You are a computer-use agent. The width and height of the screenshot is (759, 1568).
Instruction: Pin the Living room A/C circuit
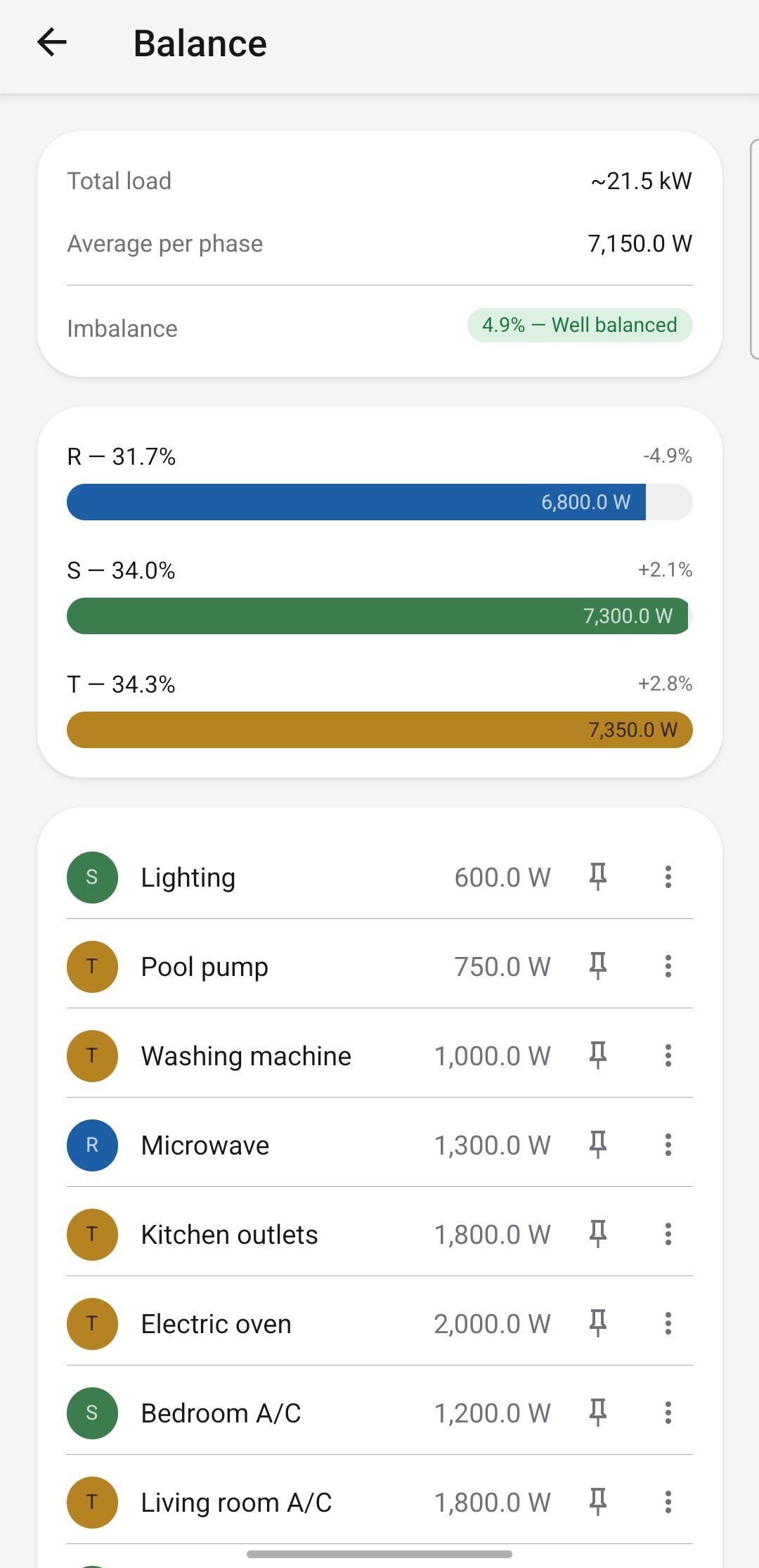coord(598,1502)
